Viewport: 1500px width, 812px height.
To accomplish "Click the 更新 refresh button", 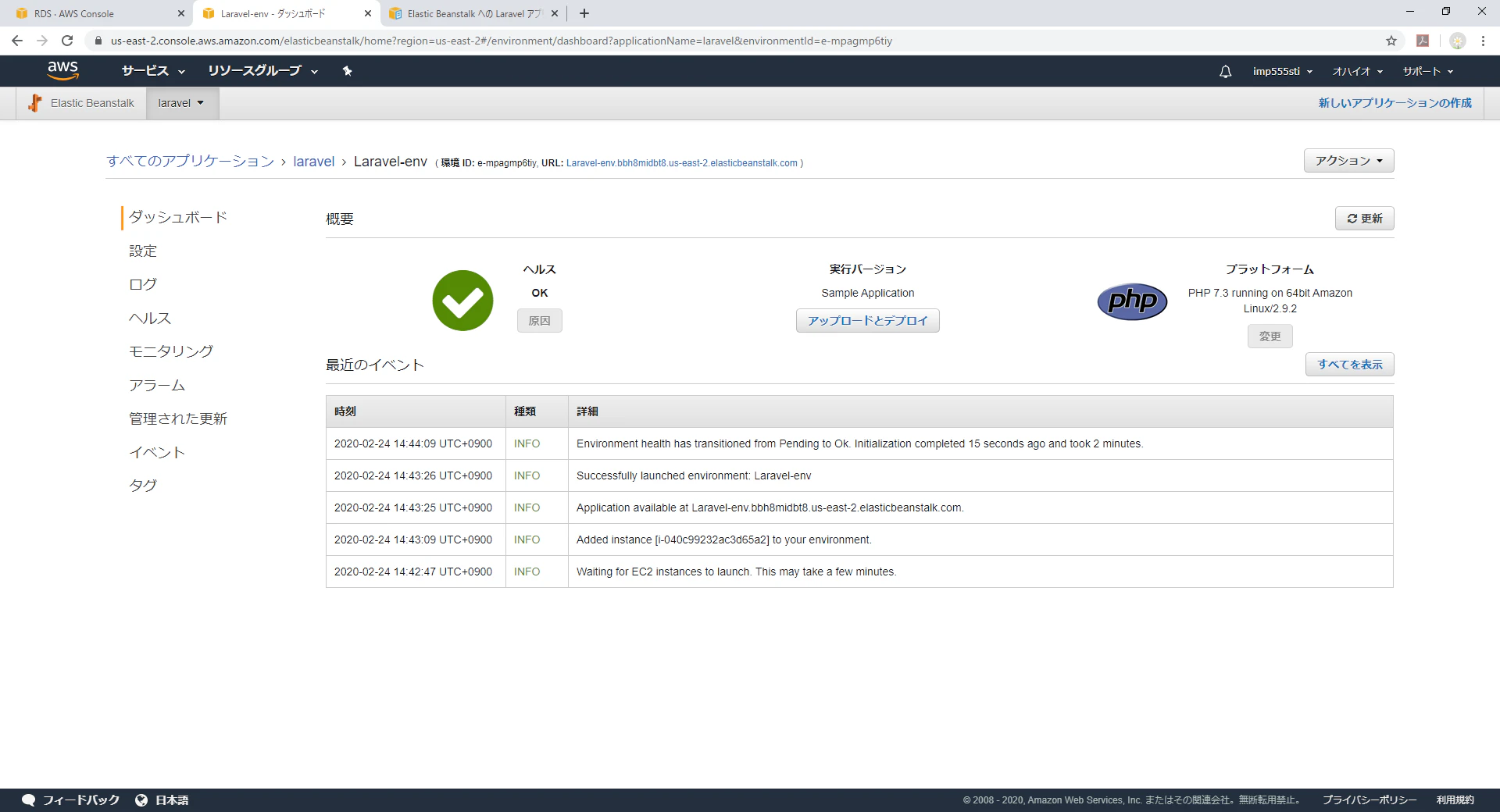I will pos(1364,219).
